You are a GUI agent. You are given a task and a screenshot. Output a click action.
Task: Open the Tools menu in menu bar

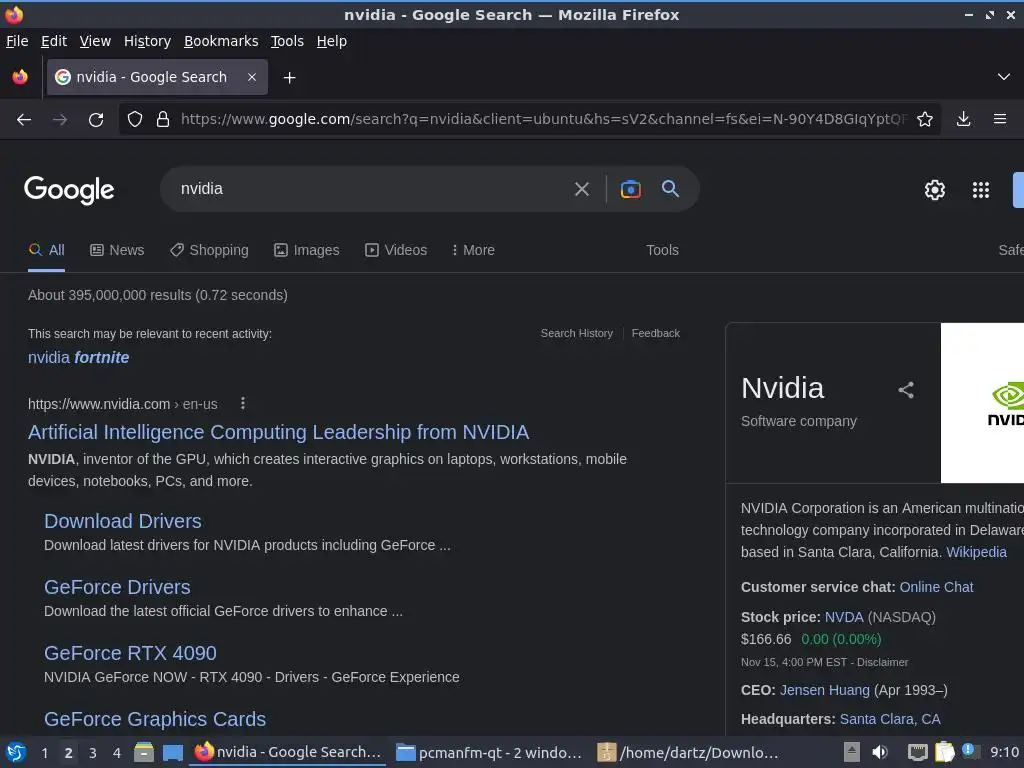pos(287,41)
